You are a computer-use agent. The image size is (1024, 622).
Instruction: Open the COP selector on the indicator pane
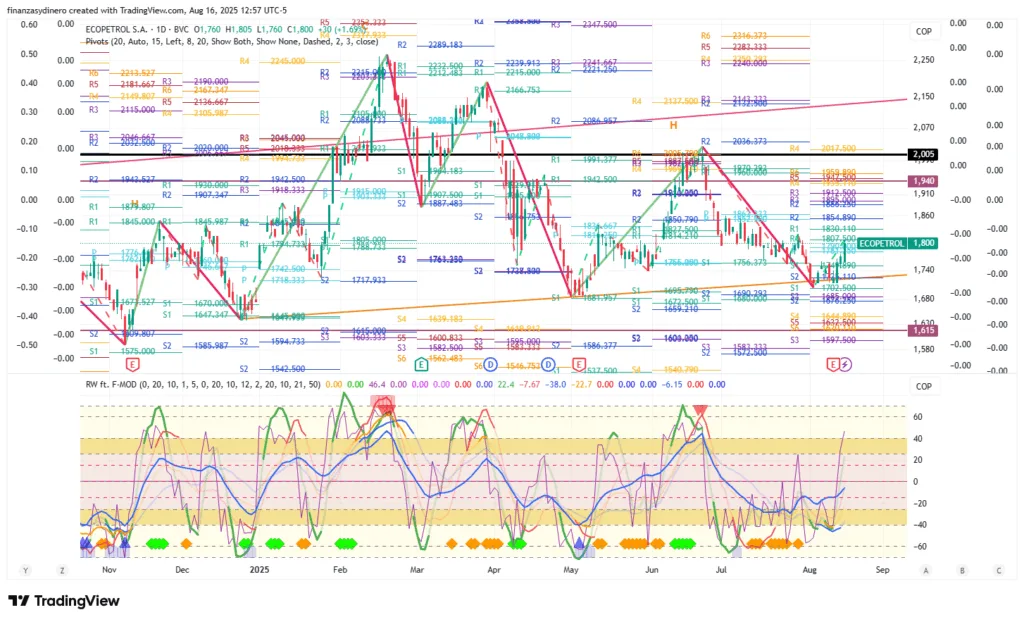pyautogui.click(x=923, y=386)
